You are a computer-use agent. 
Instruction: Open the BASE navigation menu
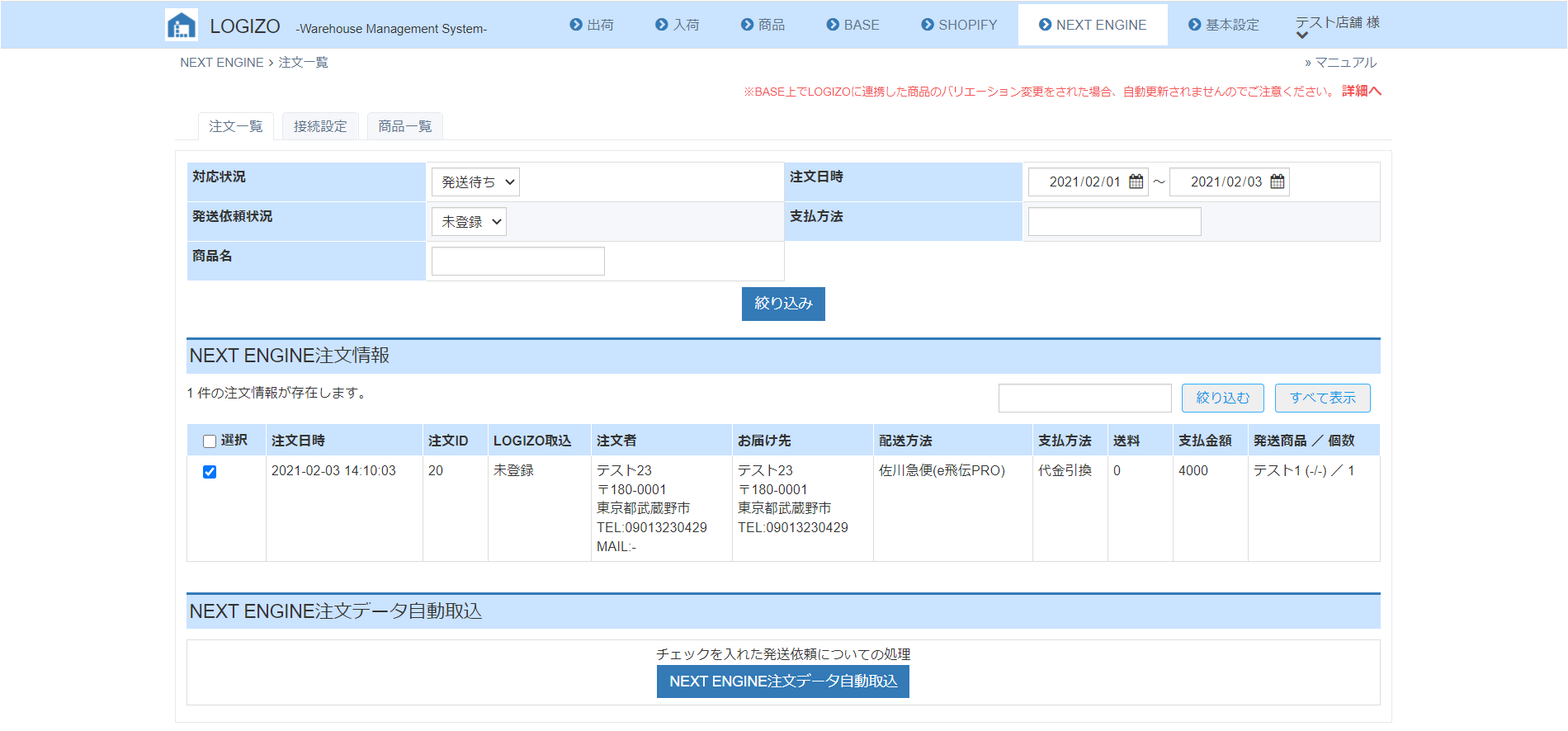[x=852, y=25]
